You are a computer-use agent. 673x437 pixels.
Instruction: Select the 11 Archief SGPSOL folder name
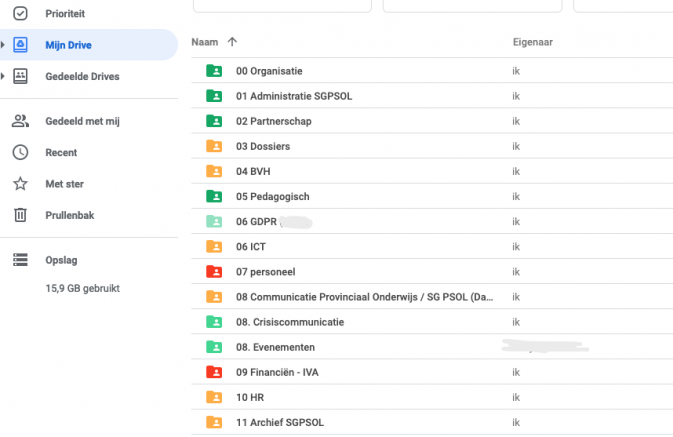pyautogui.click(x=279, y=422)
